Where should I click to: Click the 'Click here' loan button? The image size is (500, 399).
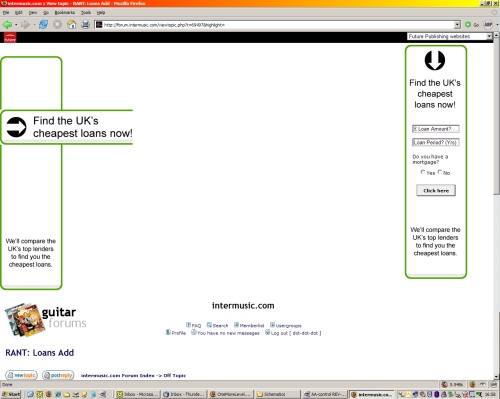coord(436,190)
